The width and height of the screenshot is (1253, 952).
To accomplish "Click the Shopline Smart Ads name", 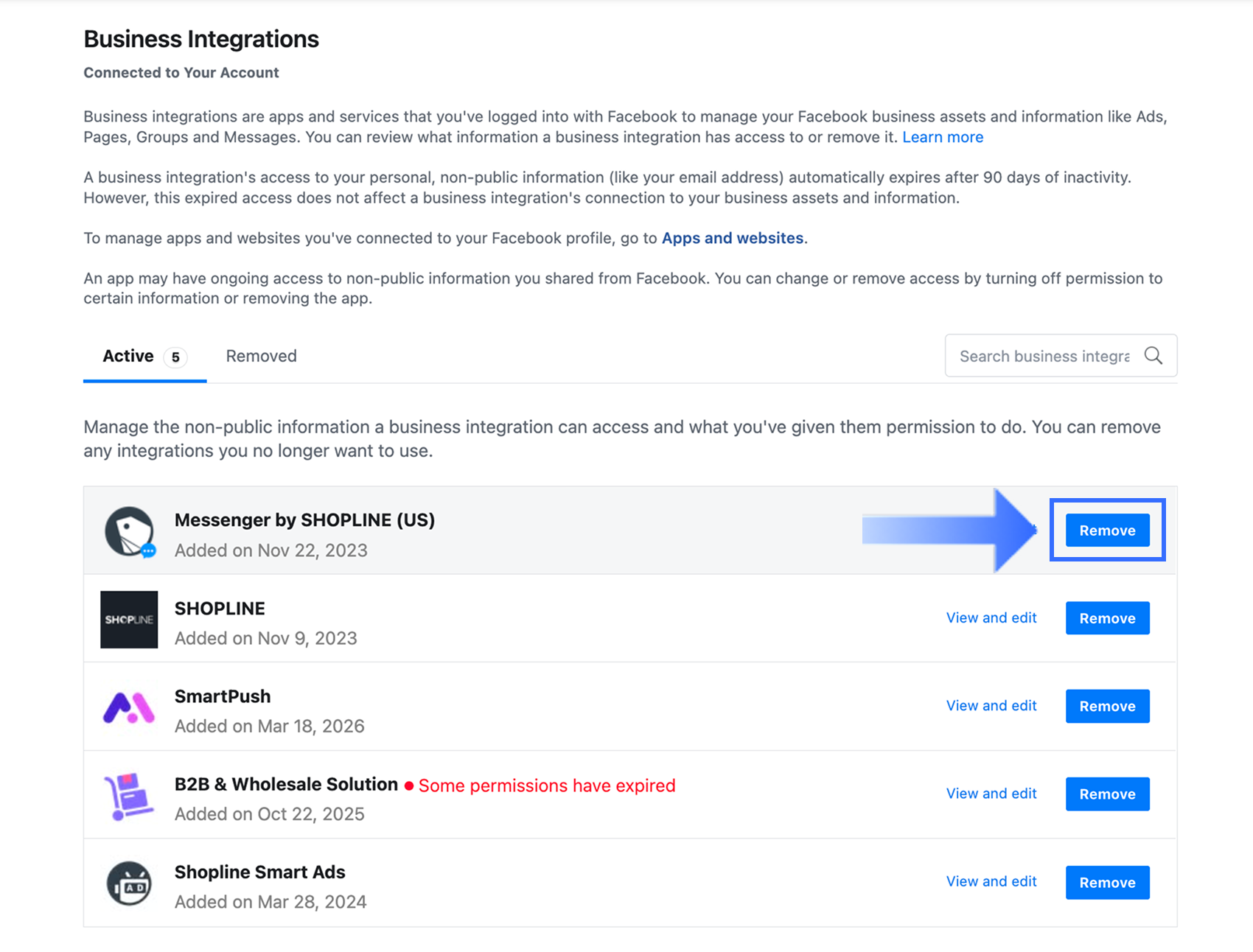I will [259, 872].
